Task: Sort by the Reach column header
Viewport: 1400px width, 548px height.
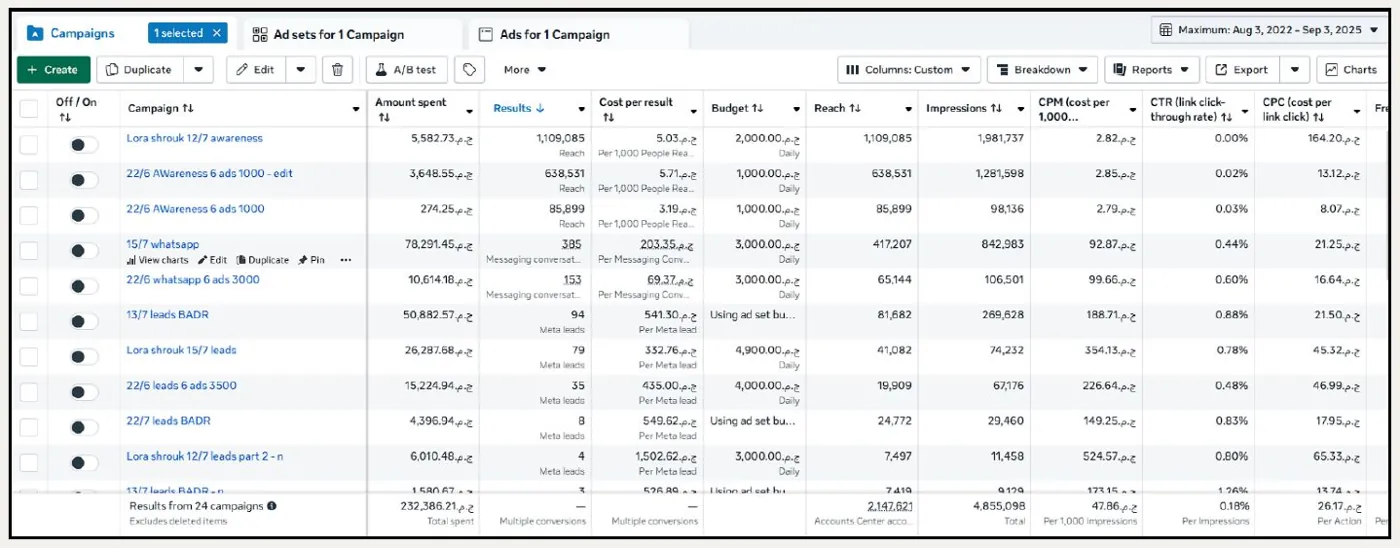Action: point(838,108)
